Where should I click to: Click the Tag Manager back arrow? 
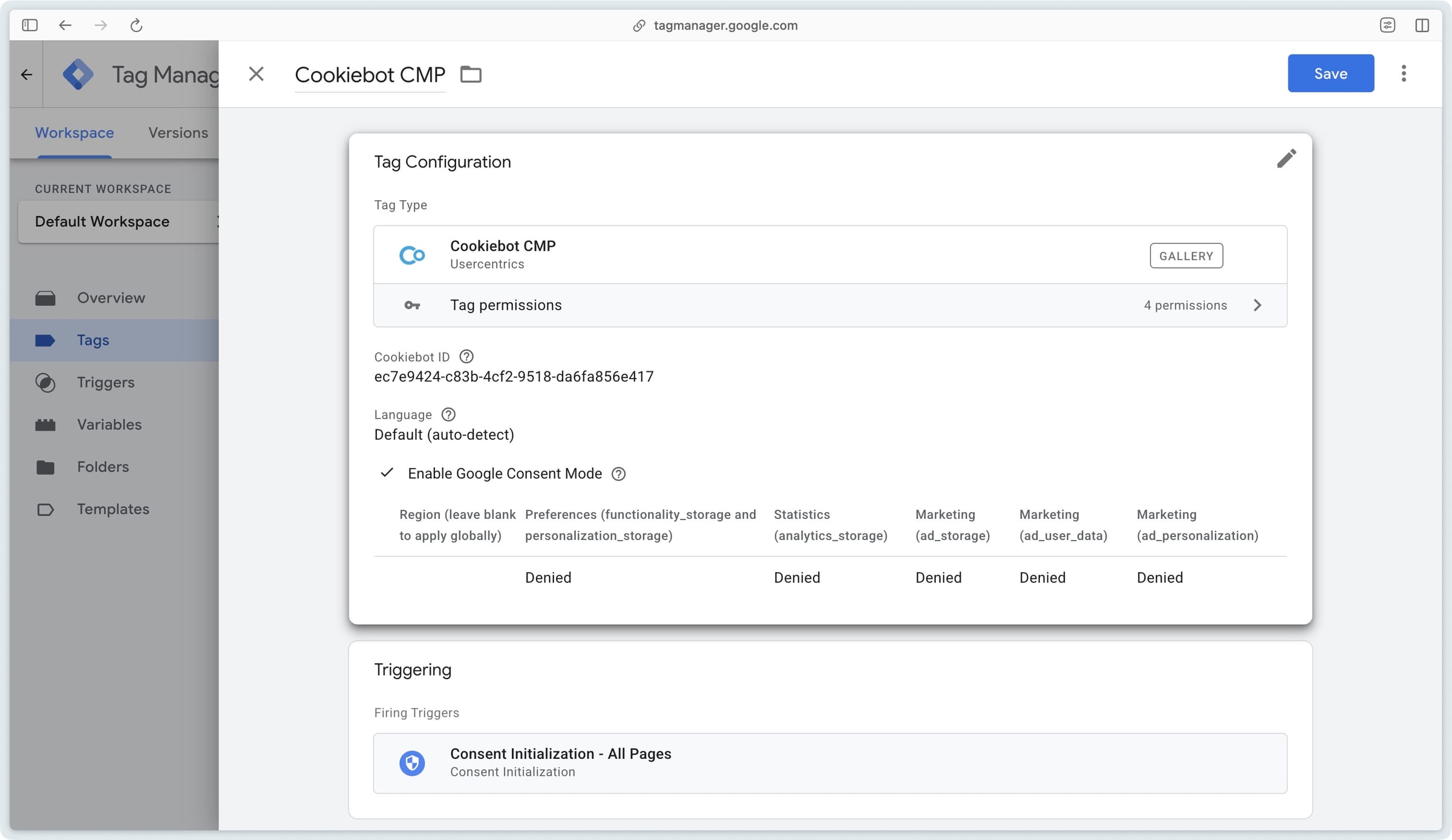(26, 74)
